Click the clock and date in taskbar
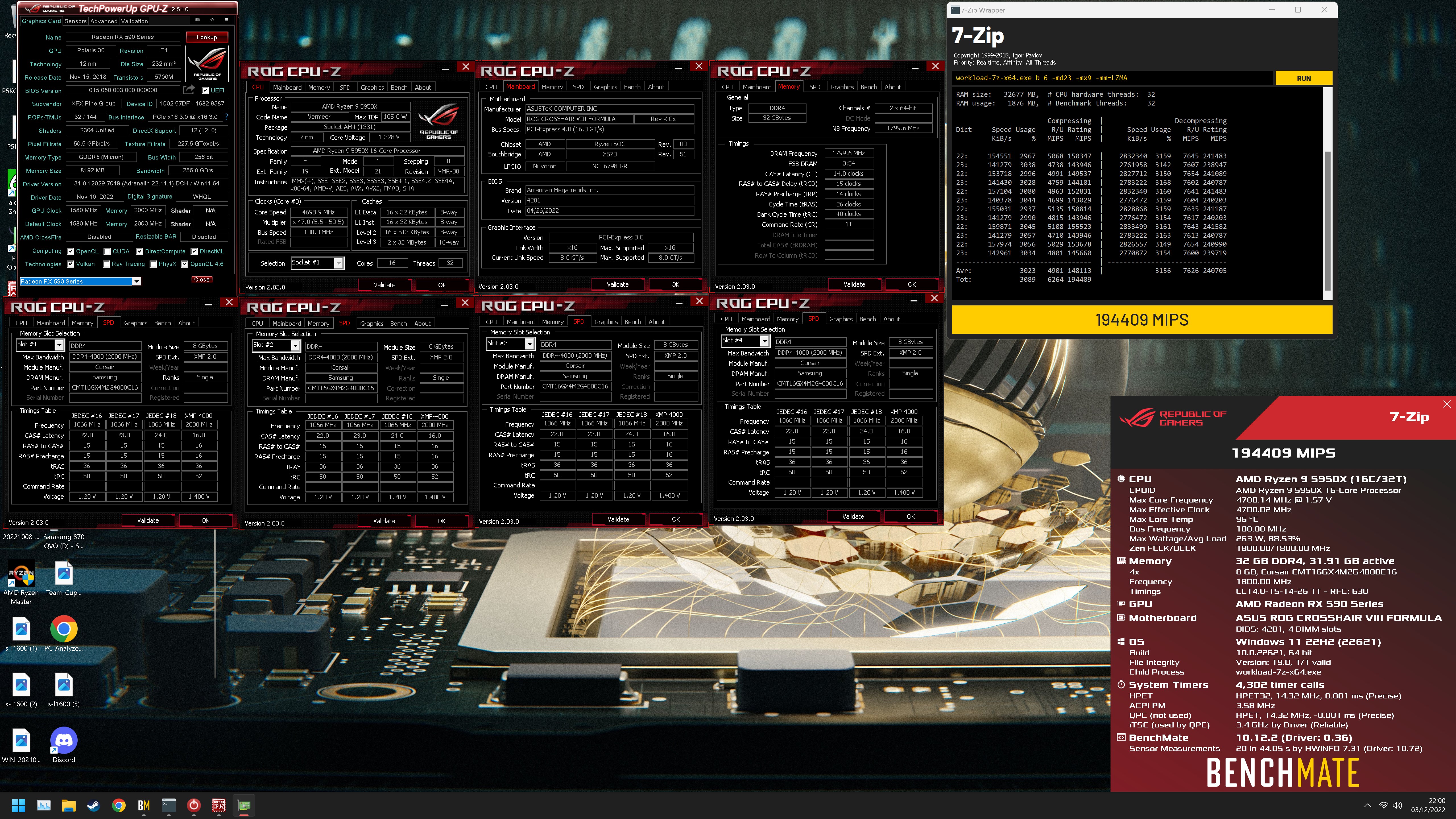Image resolution: width=1456 pixels, height=819 pixels. click(1428, 805)
